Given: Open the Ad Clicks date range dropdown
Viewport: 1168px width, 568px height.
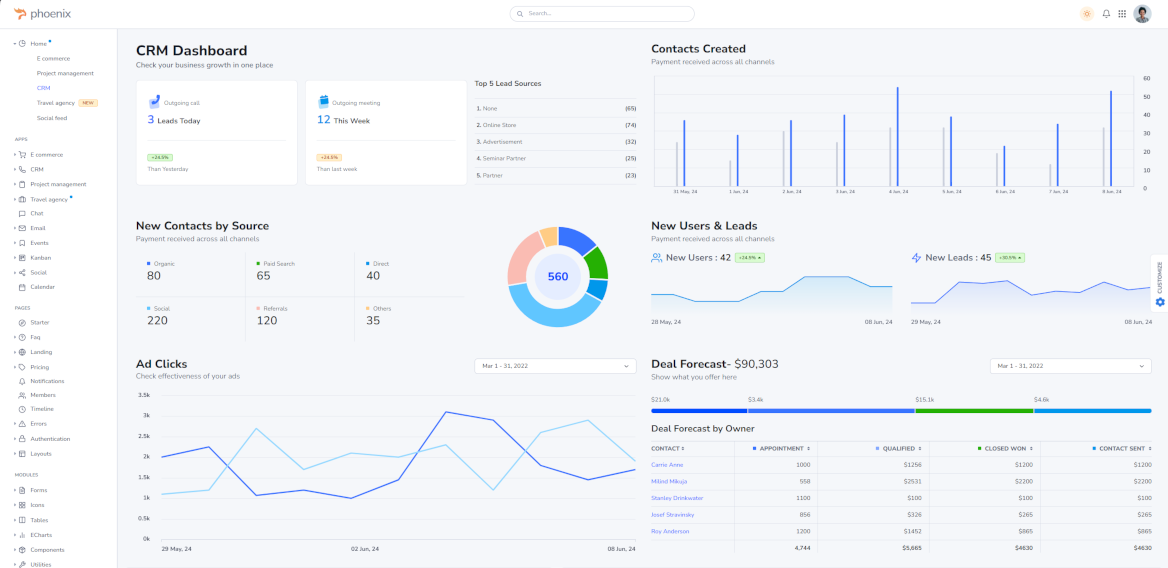Looking at the screenshot, I should [x=555, y=366].
